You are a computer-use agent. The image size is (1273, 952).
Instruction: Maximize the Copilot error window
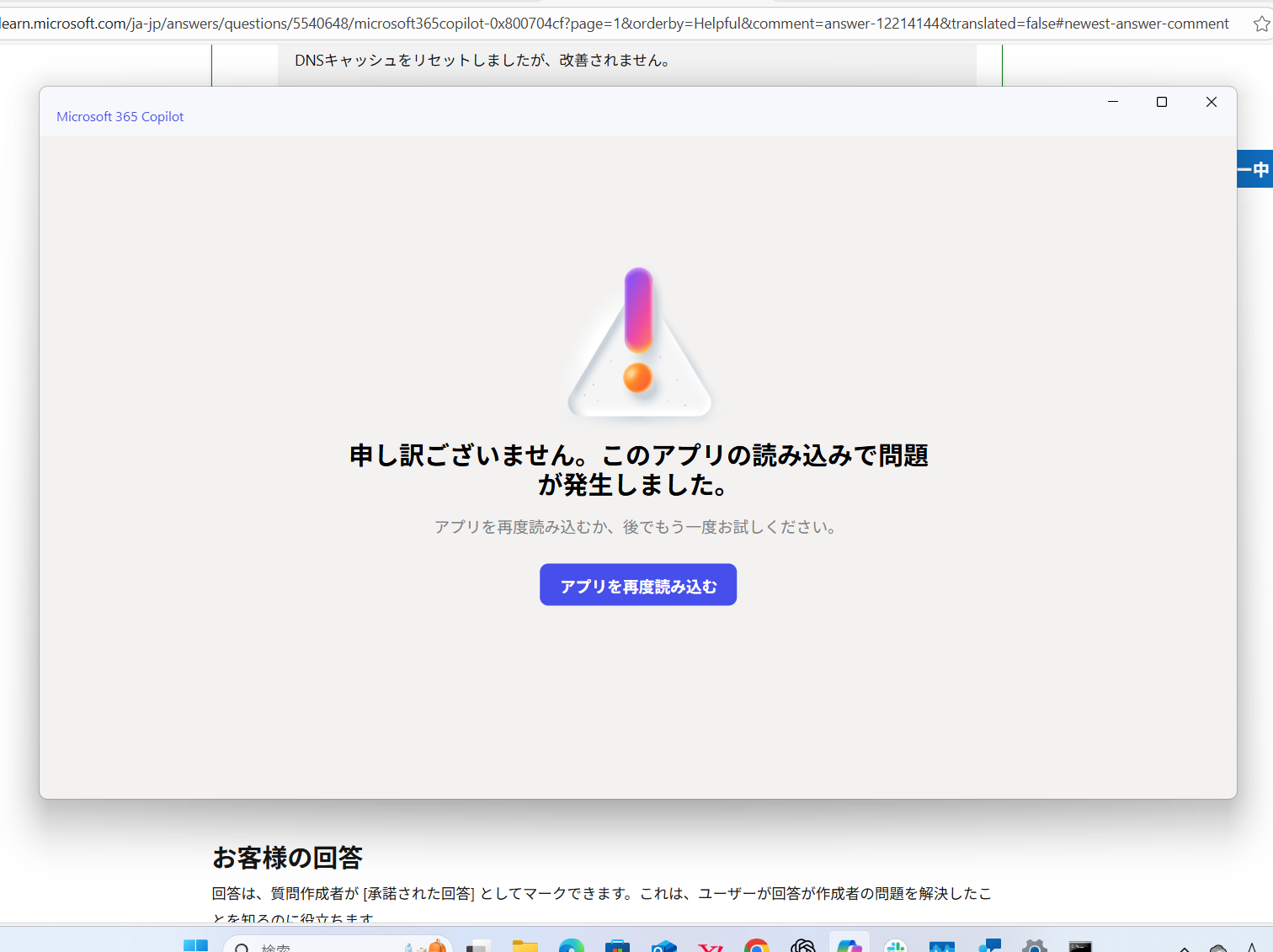1161,101
